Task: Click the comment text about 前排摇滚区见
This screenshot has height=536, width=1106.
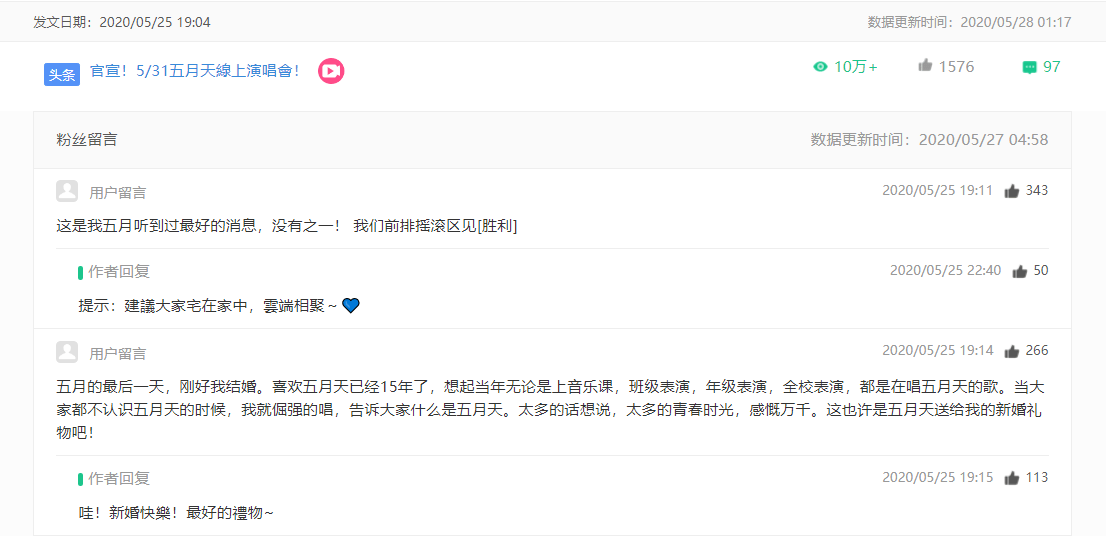Action: coord(287,226)
